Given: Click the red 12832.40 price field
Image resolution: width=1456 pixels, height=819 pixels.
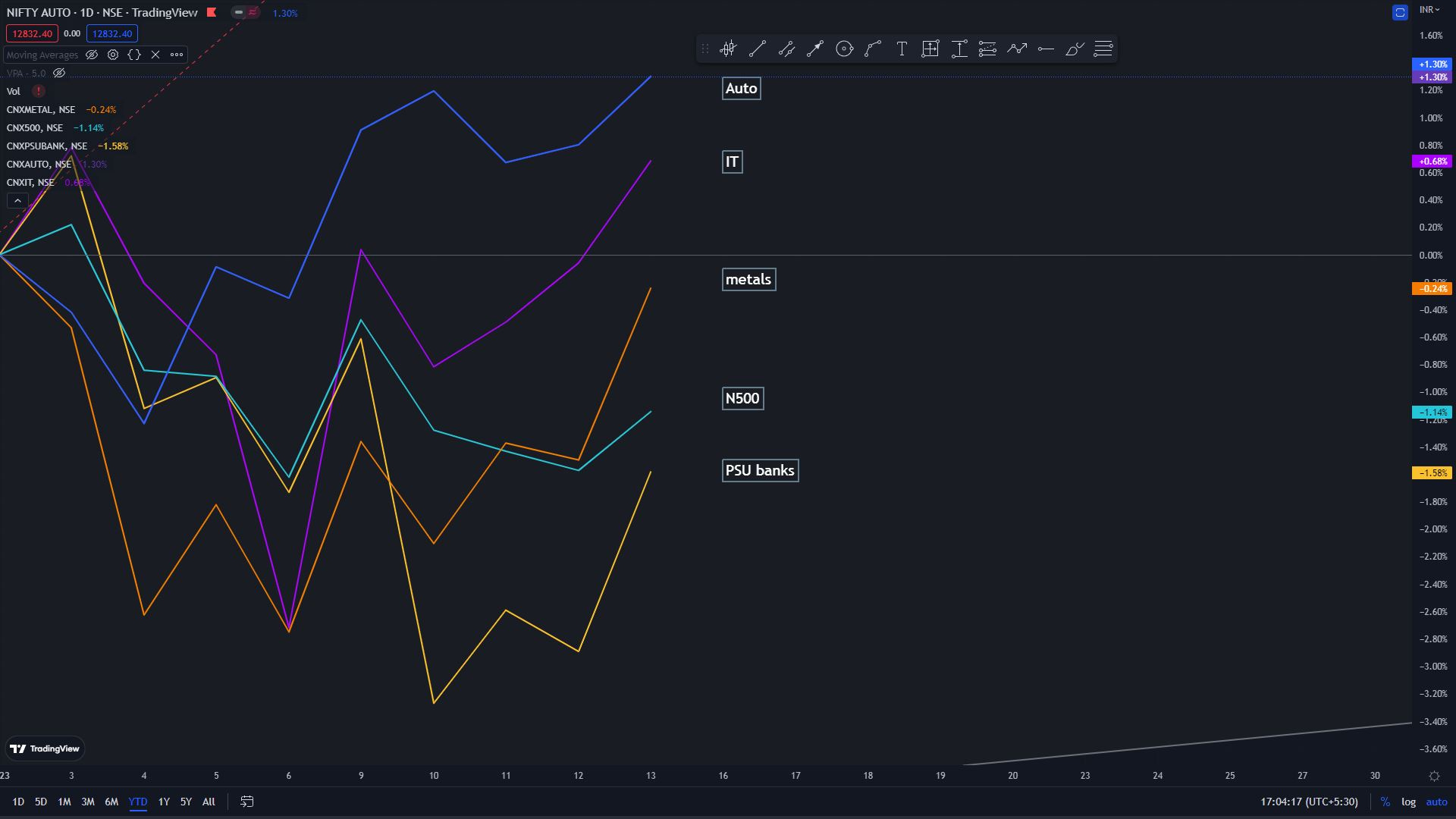Looking at the screenshot, I should pyautogui.click(x=32, y=33).
